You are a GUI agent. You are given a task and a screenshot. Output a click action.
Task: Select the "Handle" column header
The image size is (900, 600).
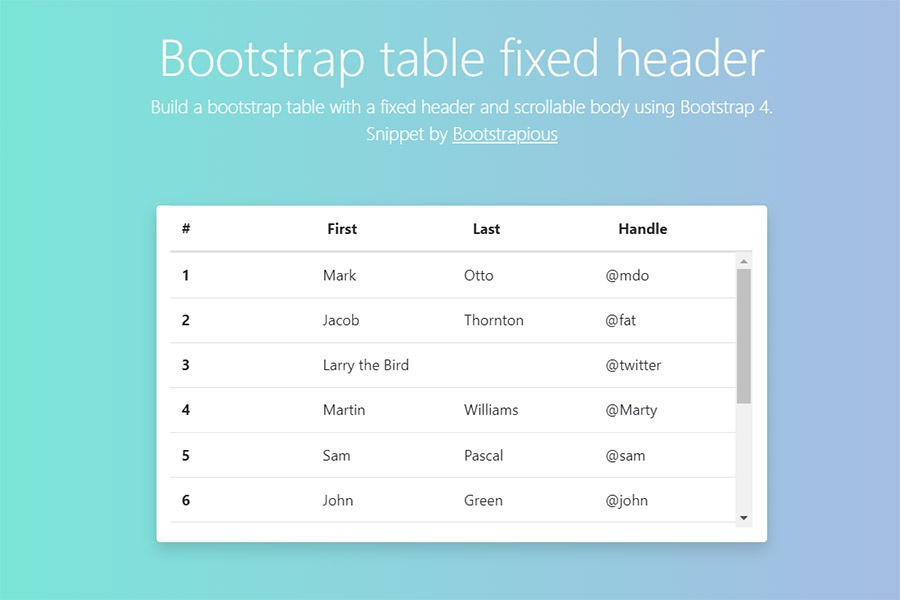642,229
